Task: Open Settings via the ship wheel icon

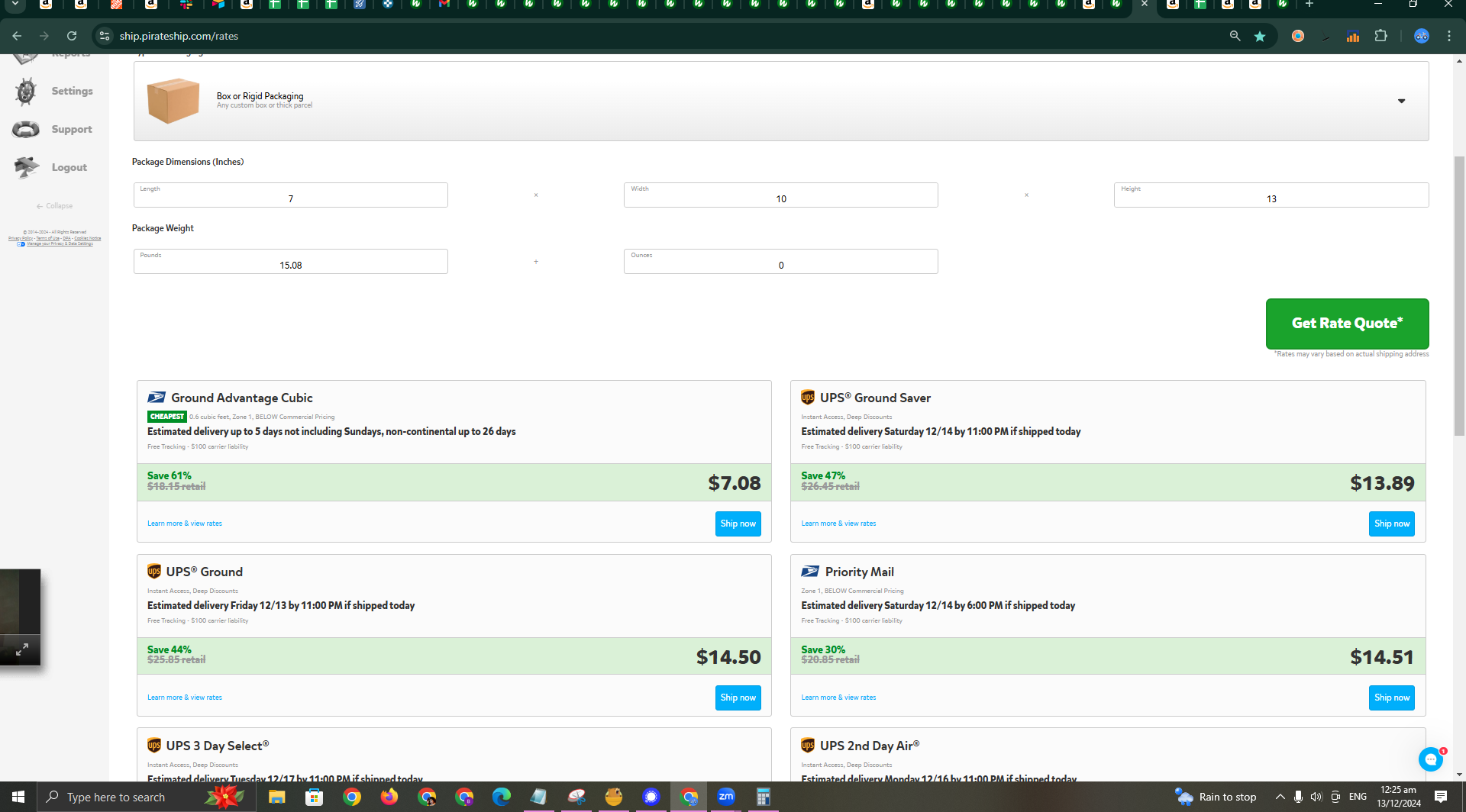Action: tap(25, 92)
